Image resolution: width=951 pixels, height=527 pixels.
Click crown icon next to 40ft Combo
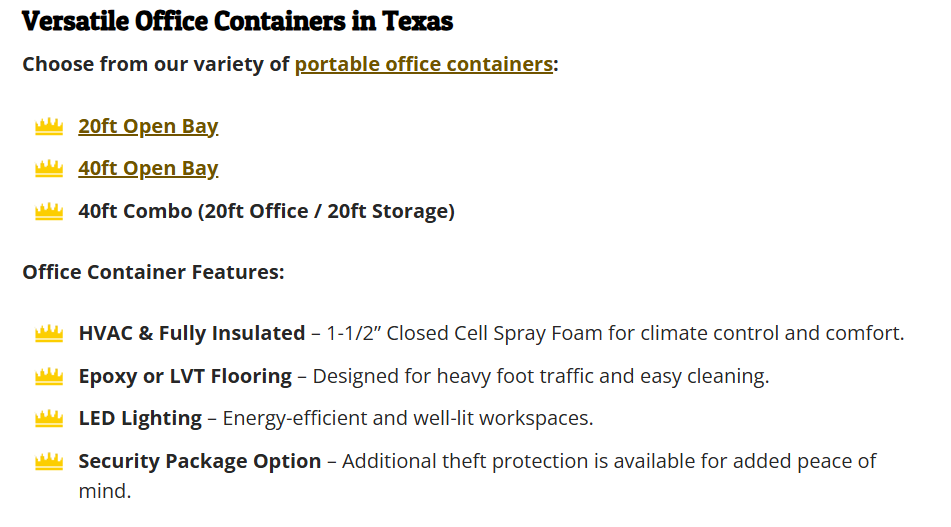[49, 212]
